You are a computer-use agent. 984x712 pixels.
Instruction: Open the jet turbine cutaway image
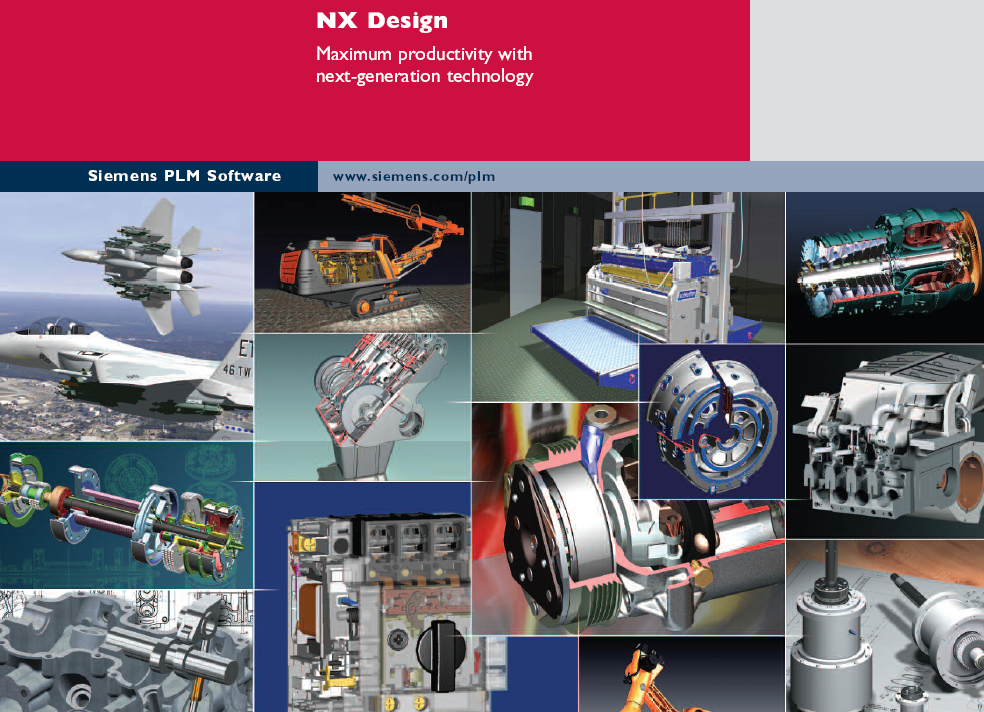point(885,267)
